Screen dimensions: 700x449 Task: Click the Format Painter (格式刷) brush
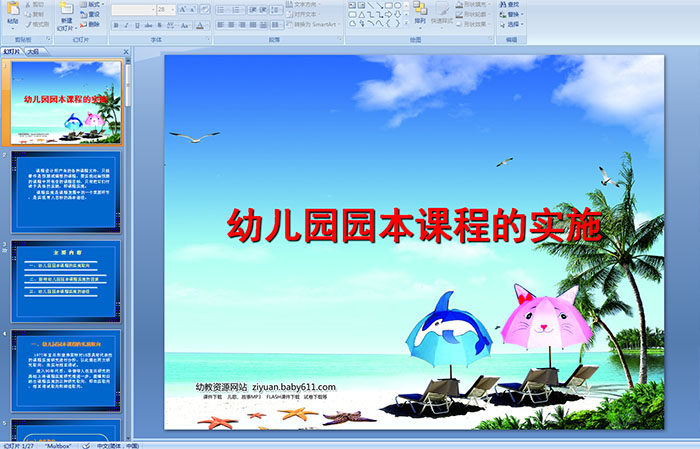point(28,24)
